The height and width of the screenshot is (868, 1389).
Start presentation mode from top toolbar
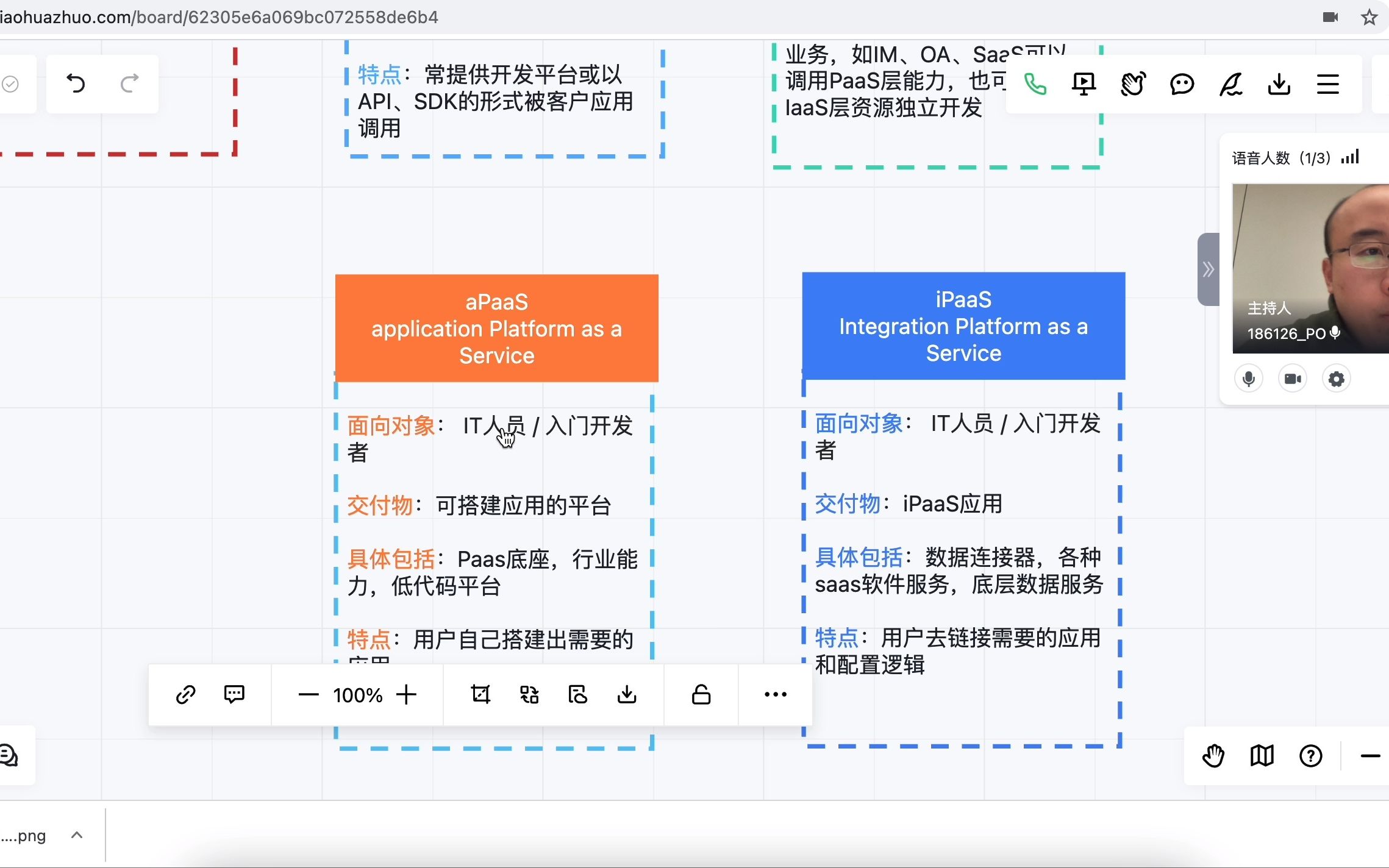pos(1084,84)
